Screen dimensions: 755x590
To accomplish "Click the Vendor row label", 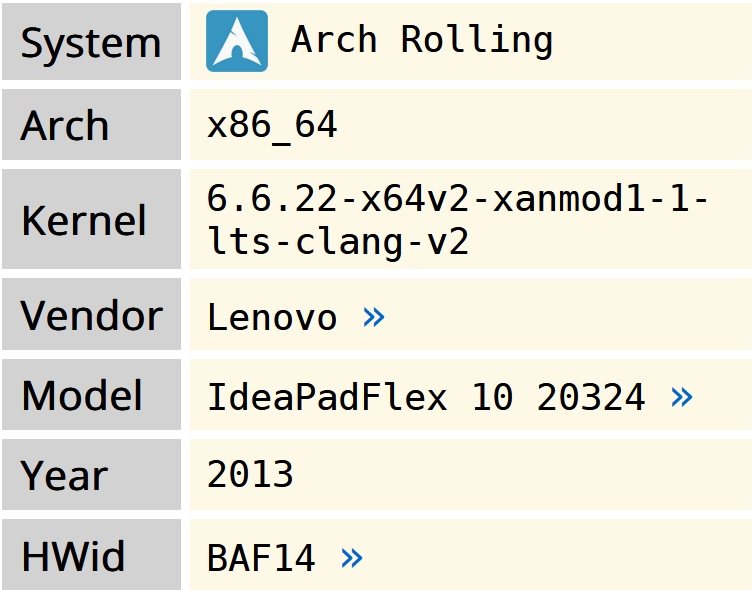I will [x=91, y=315].
